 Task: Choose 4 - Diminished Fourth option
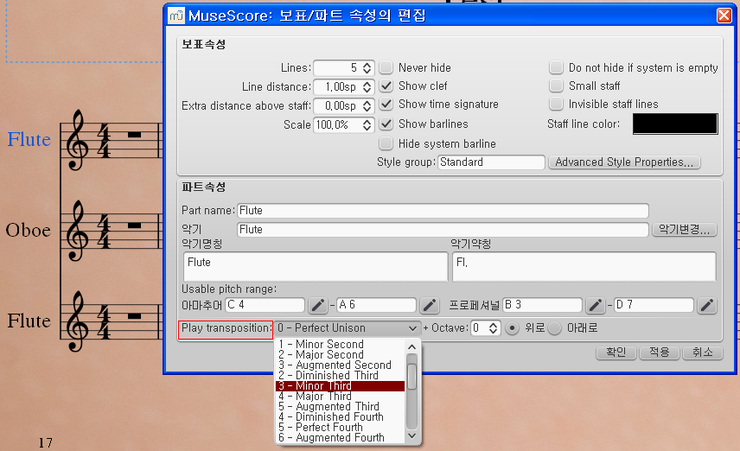pos(340,417)
